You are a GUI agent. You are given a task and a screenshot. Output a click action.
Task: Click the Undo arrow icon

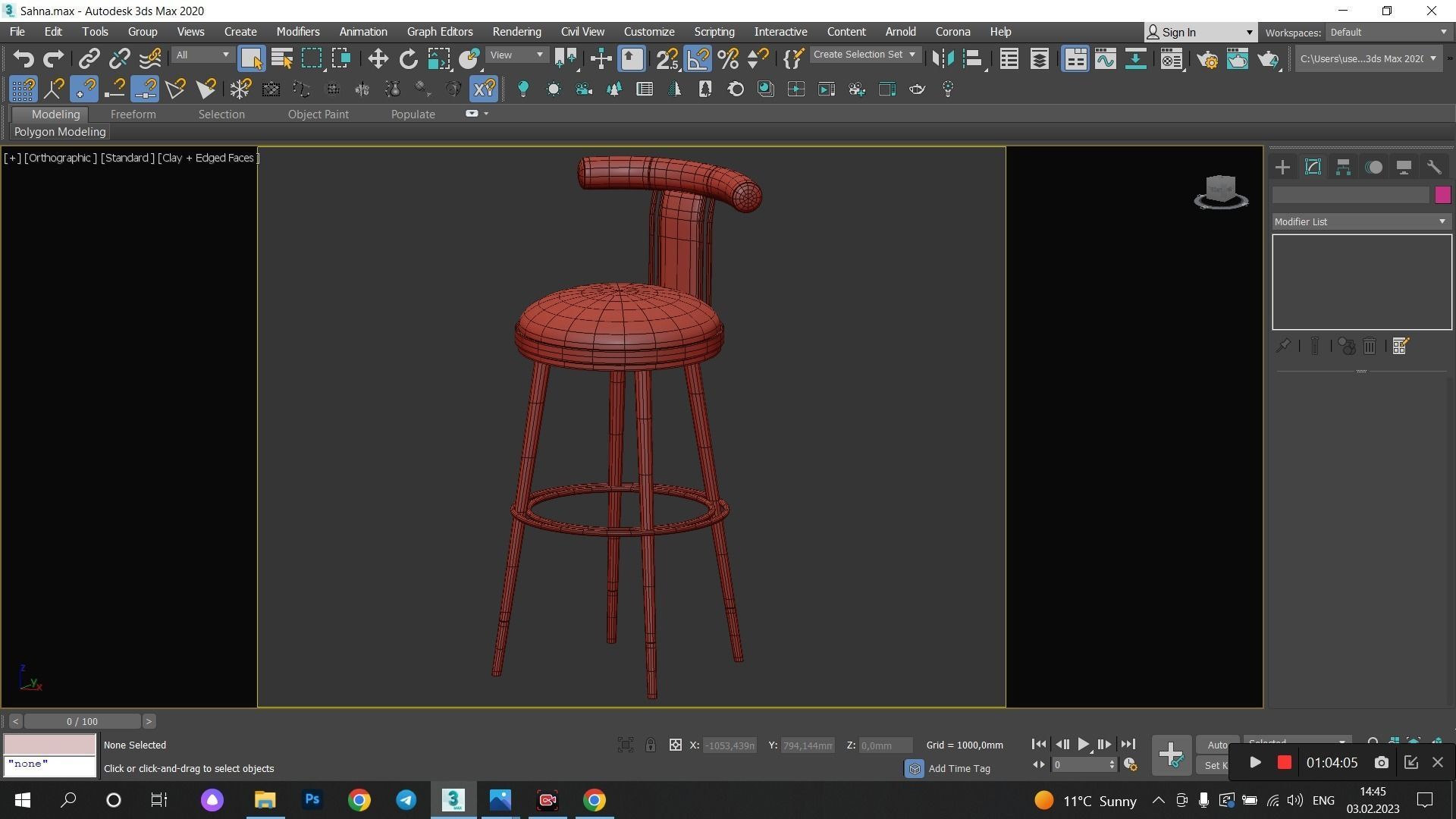pyautogui.click(x=24, y=58)
